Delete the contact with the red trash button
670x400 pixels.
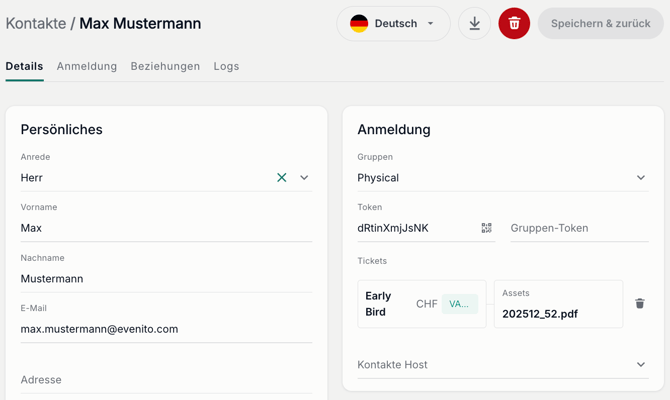514,24
